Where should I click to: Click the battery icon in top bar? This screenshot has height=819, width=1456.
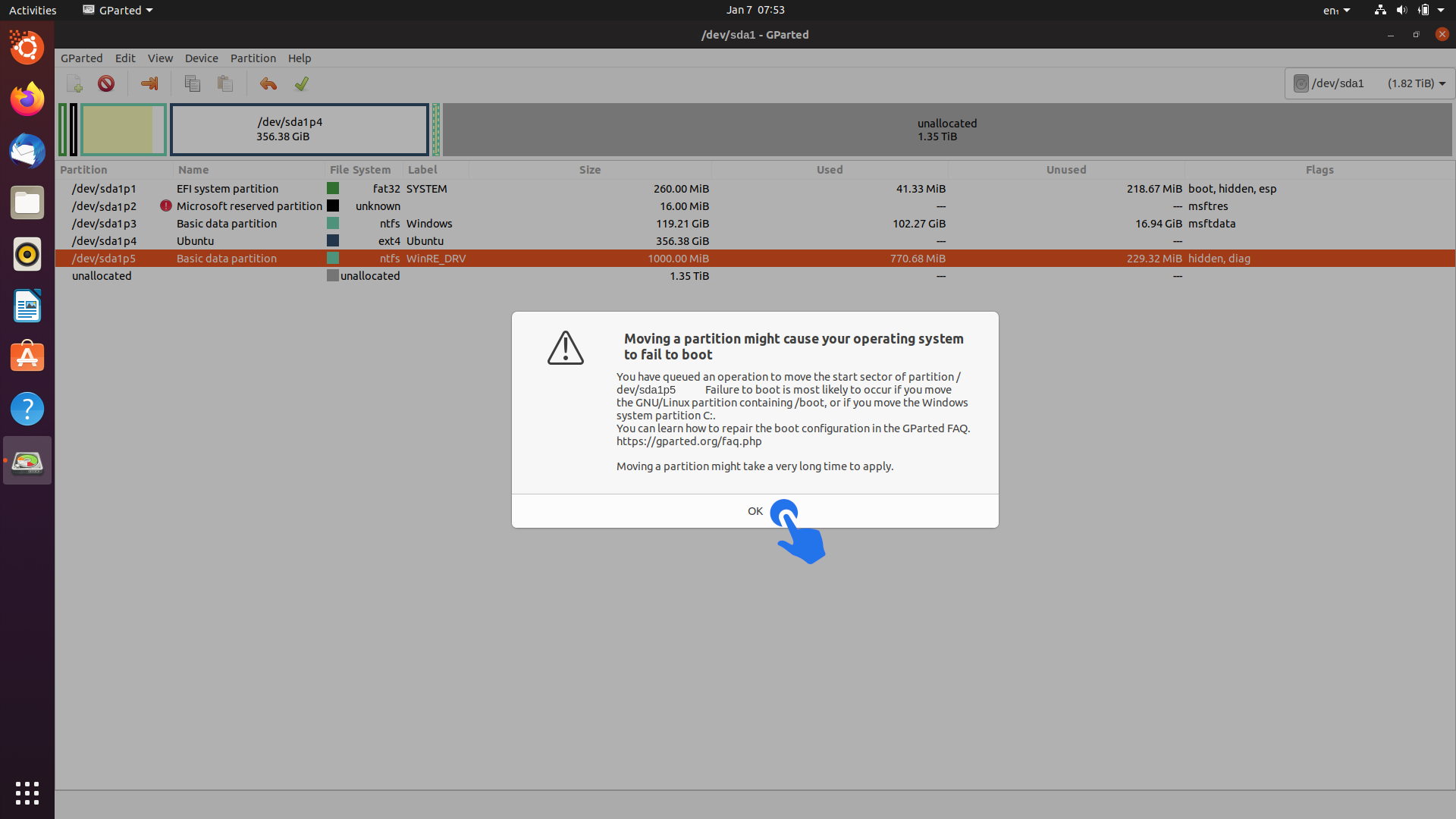coord(1423,10)
